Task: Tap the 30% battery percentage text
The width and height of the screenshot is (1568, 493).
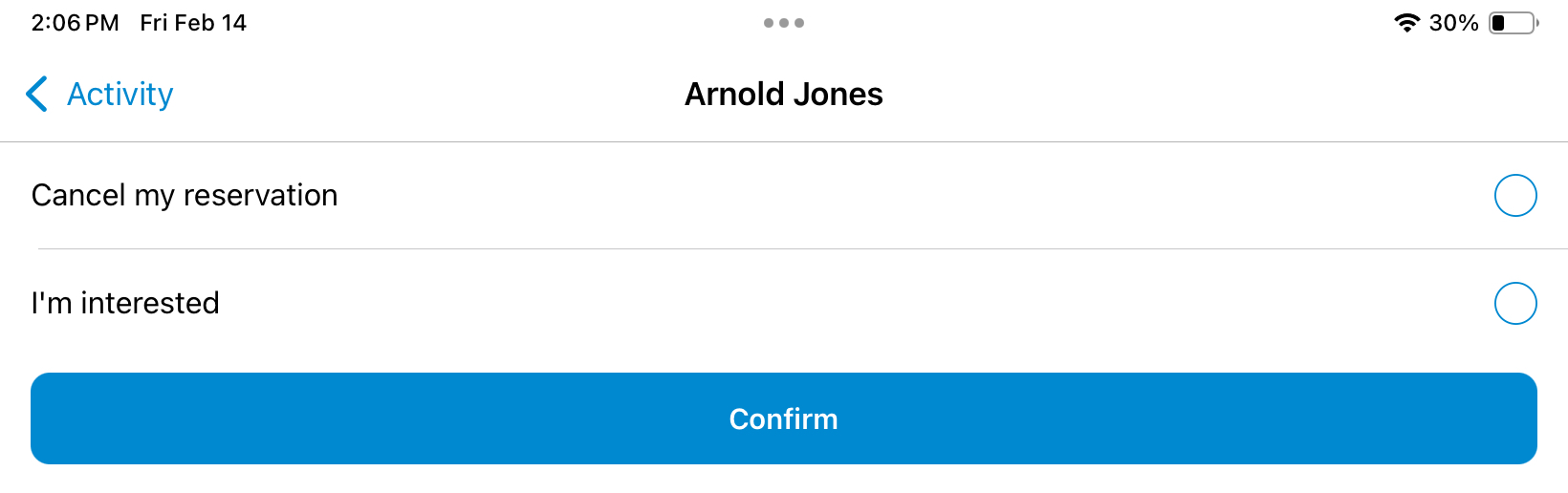Action: tap(1453, 23)
